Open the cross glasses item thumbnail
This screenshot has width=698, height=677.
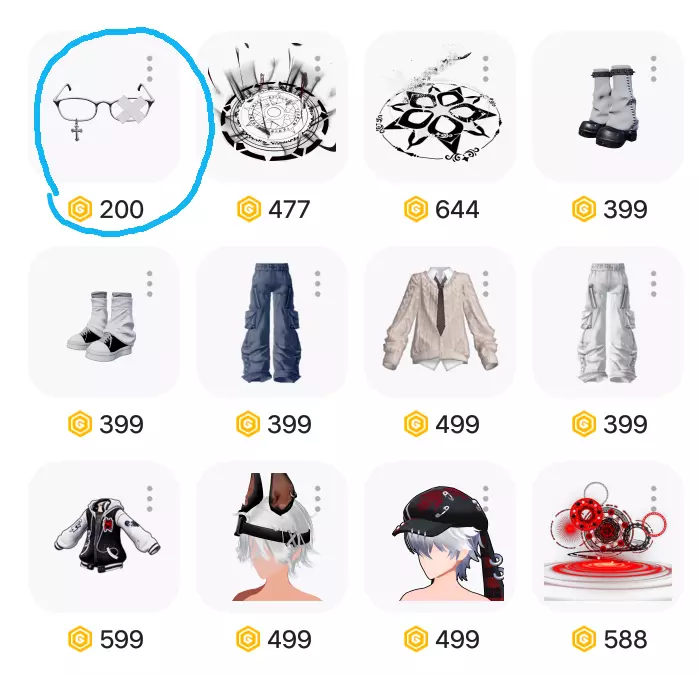(x=104, y=107)
